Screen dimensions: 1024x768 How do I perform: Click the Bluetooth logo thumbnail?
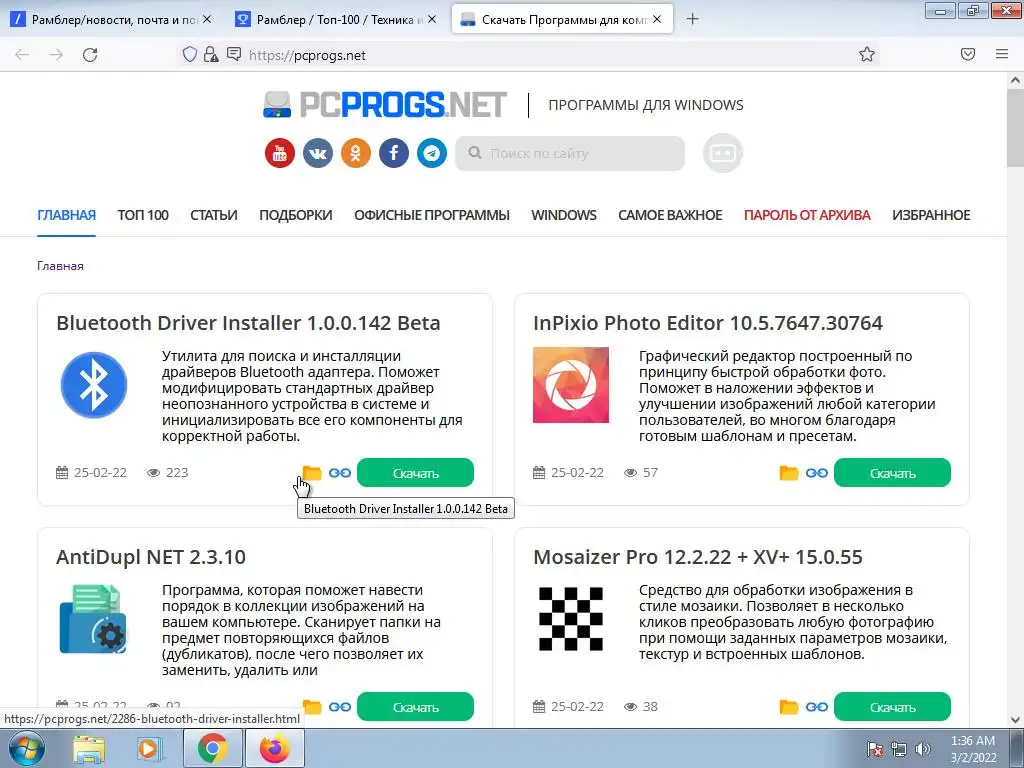94,385
